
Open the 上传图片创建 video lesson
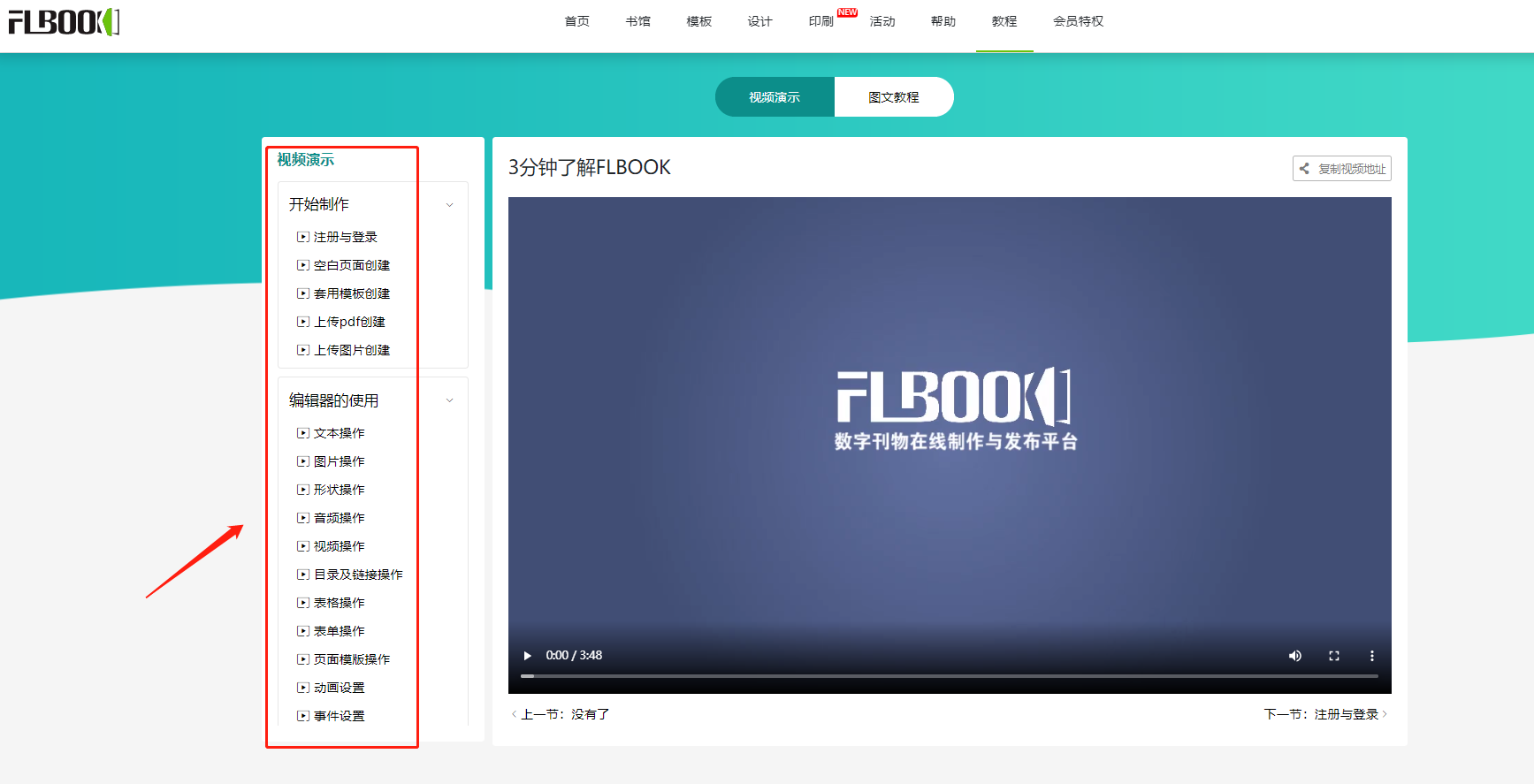point(352,350)
